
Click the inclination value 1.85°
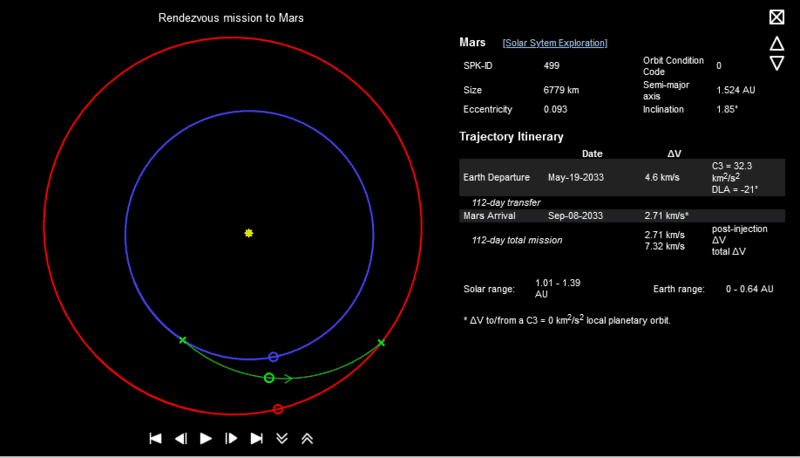point(727,109)
